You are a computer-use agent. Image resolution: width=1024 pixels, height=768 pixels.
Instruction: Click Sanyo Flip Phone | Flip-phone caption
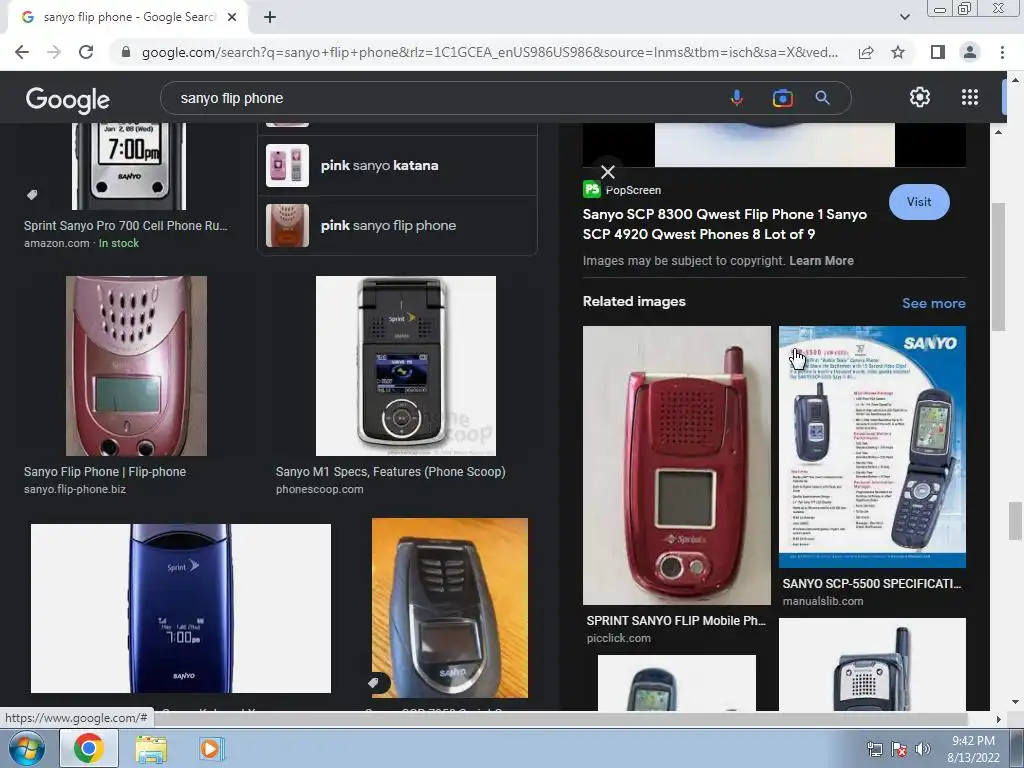(104, 472)
